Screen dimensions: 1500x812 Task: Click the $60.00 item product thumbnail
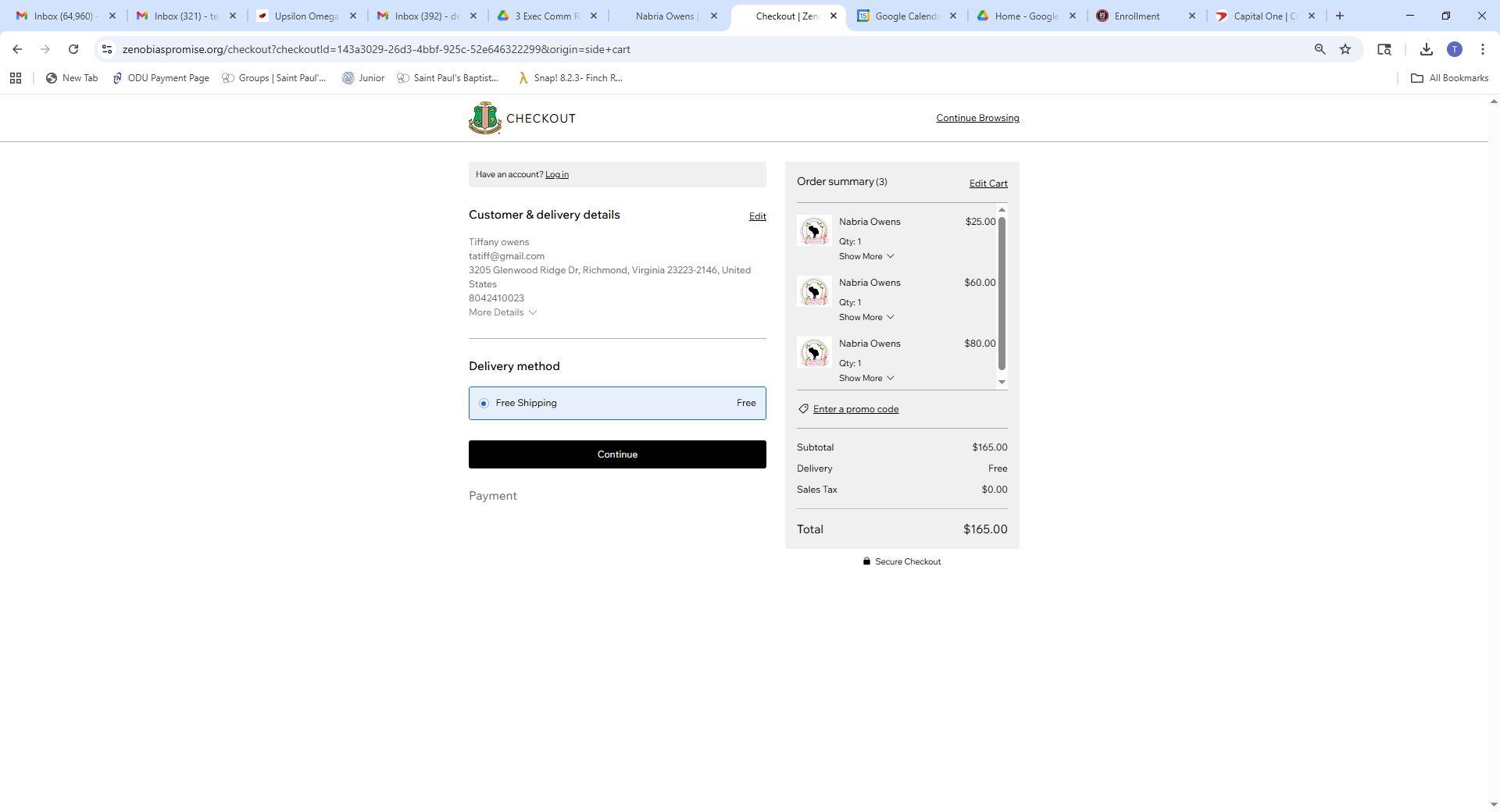click(x=814, y=292)
